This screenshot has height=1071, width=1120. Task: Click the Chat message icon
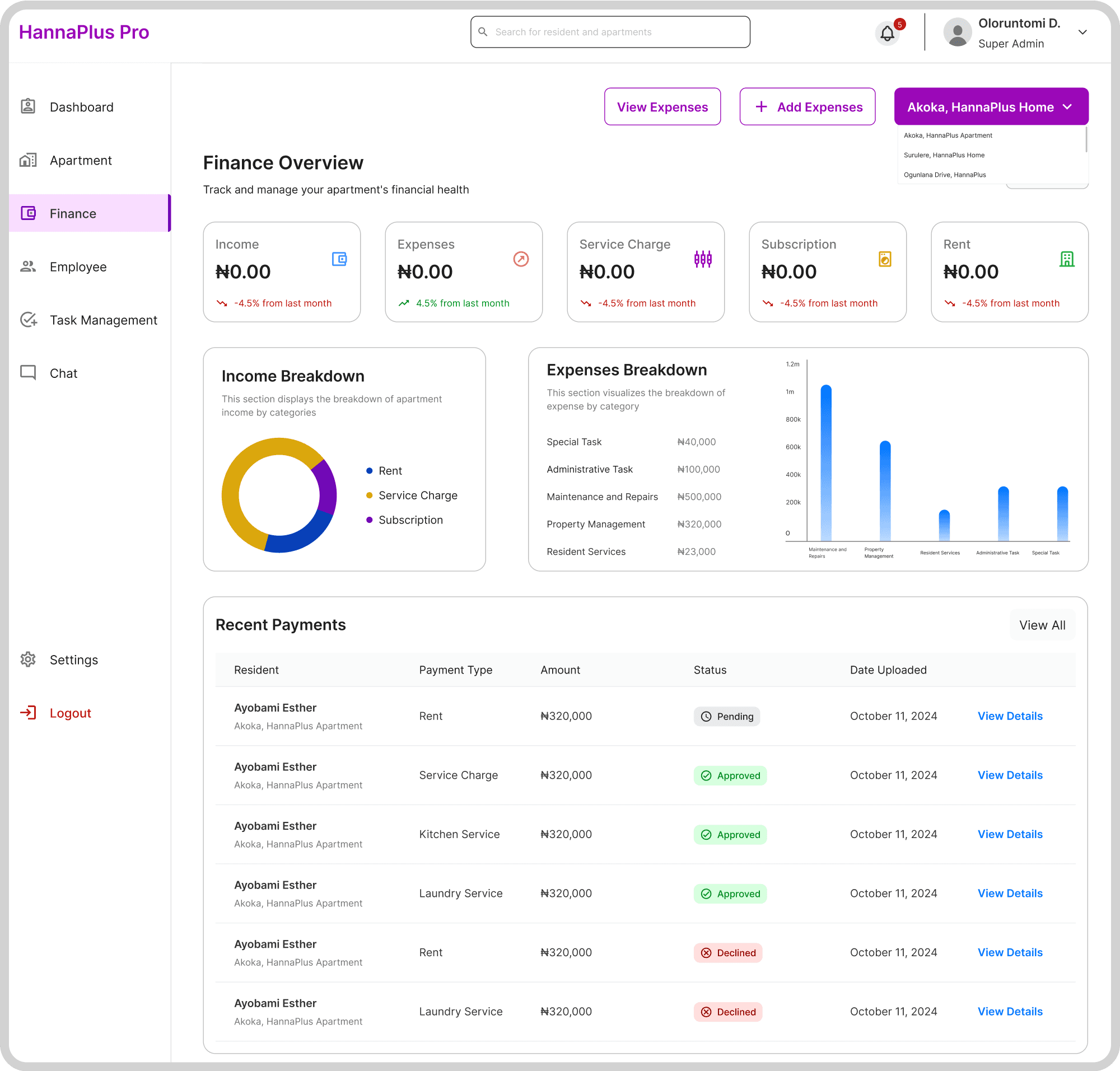point(28,373)
